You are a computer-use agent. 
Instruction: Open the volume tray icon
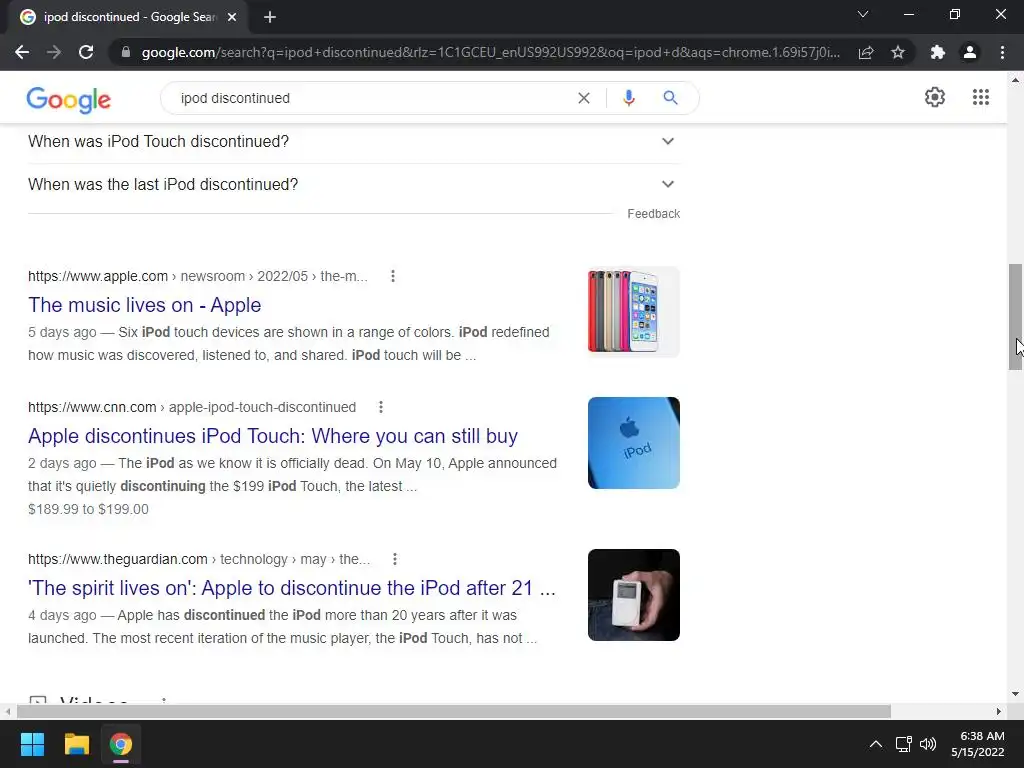[x=927, y=744]
